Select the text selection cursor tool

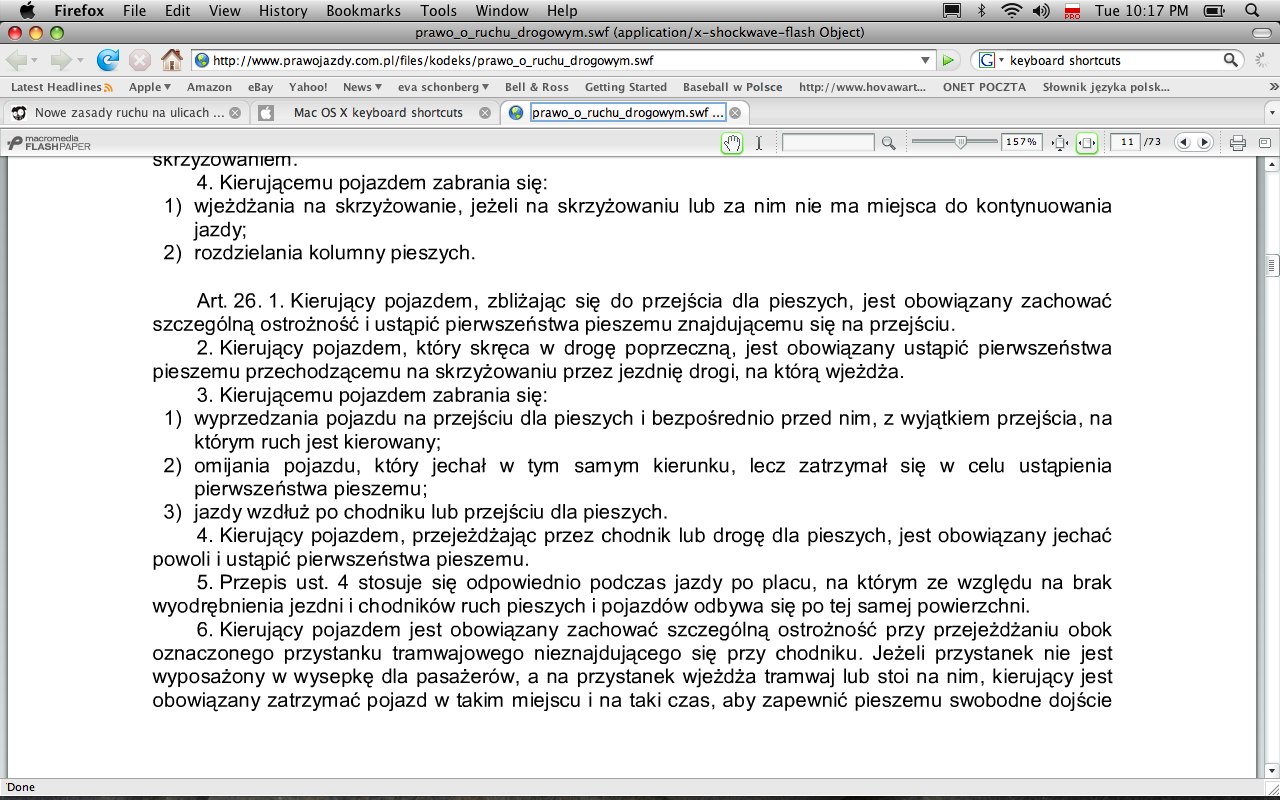click(x=759, y=143)
